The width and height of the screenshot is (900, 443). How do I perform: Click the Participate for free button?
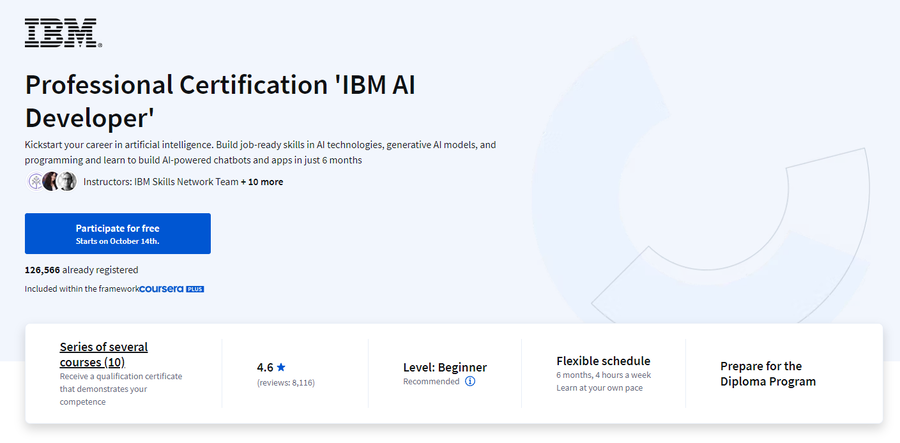tap(118, 234)
